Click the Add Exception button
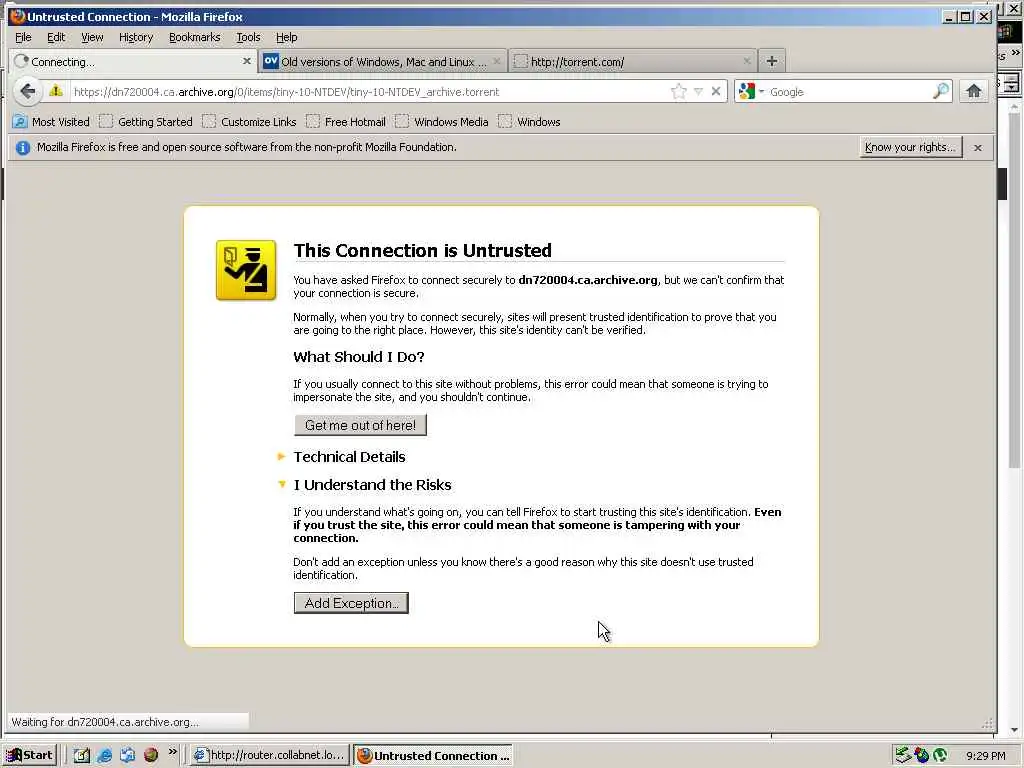 coord(351,603)
